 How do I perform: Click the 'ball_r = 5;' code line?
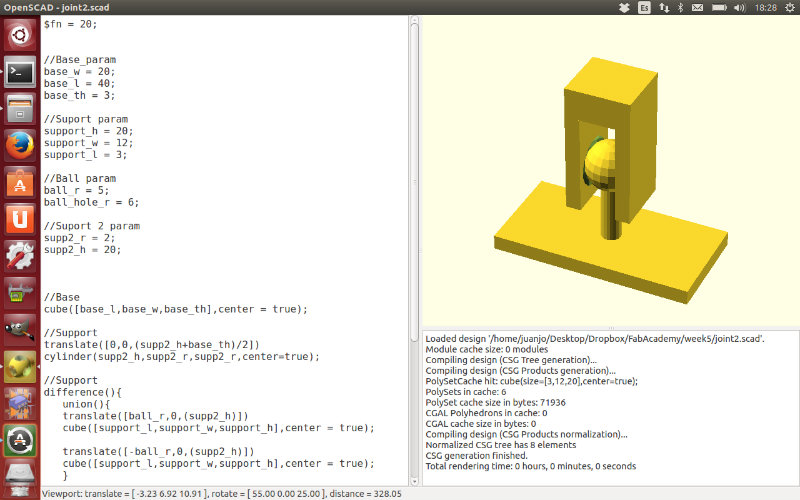[x=76, y=190]
